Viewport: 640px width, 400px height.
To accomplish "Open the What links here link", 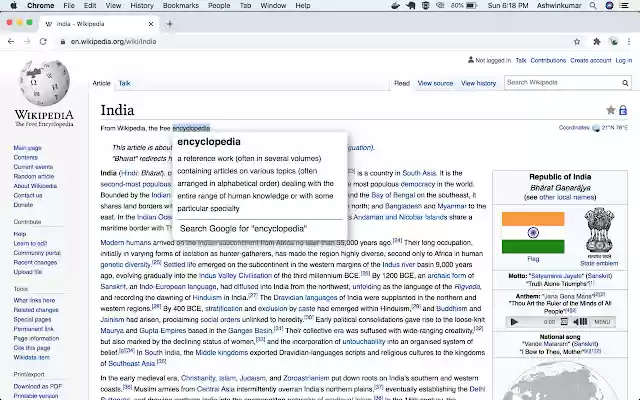I will (x=34, y=300).
